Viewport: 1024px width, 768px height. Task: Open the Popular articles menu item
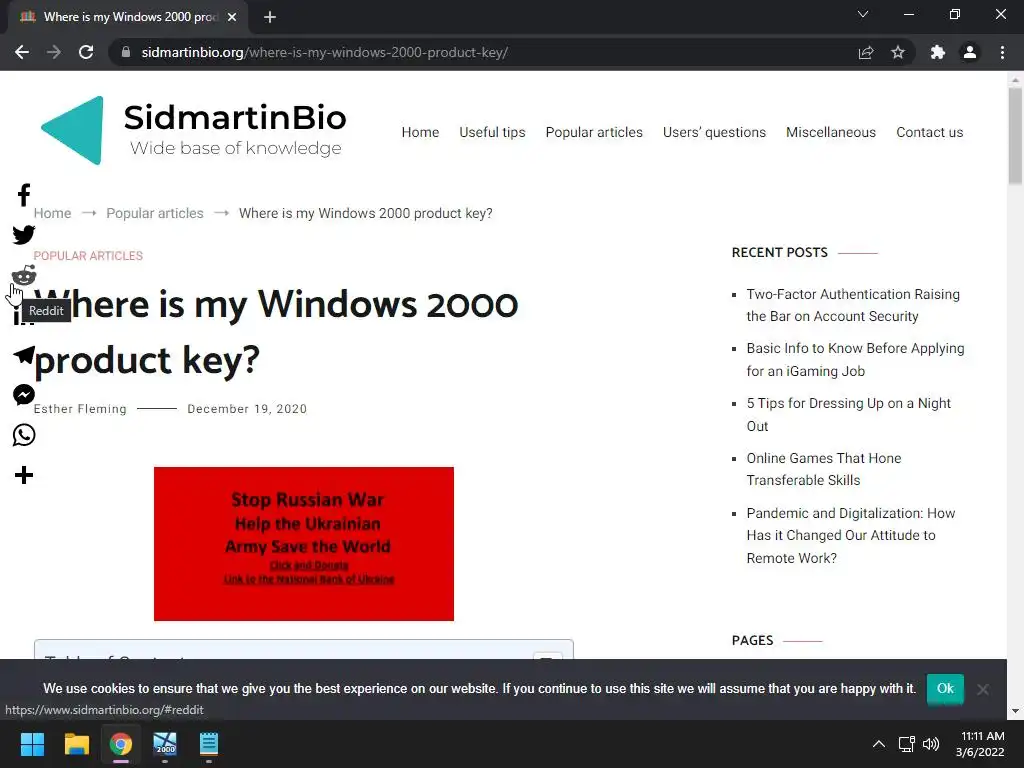594,132
